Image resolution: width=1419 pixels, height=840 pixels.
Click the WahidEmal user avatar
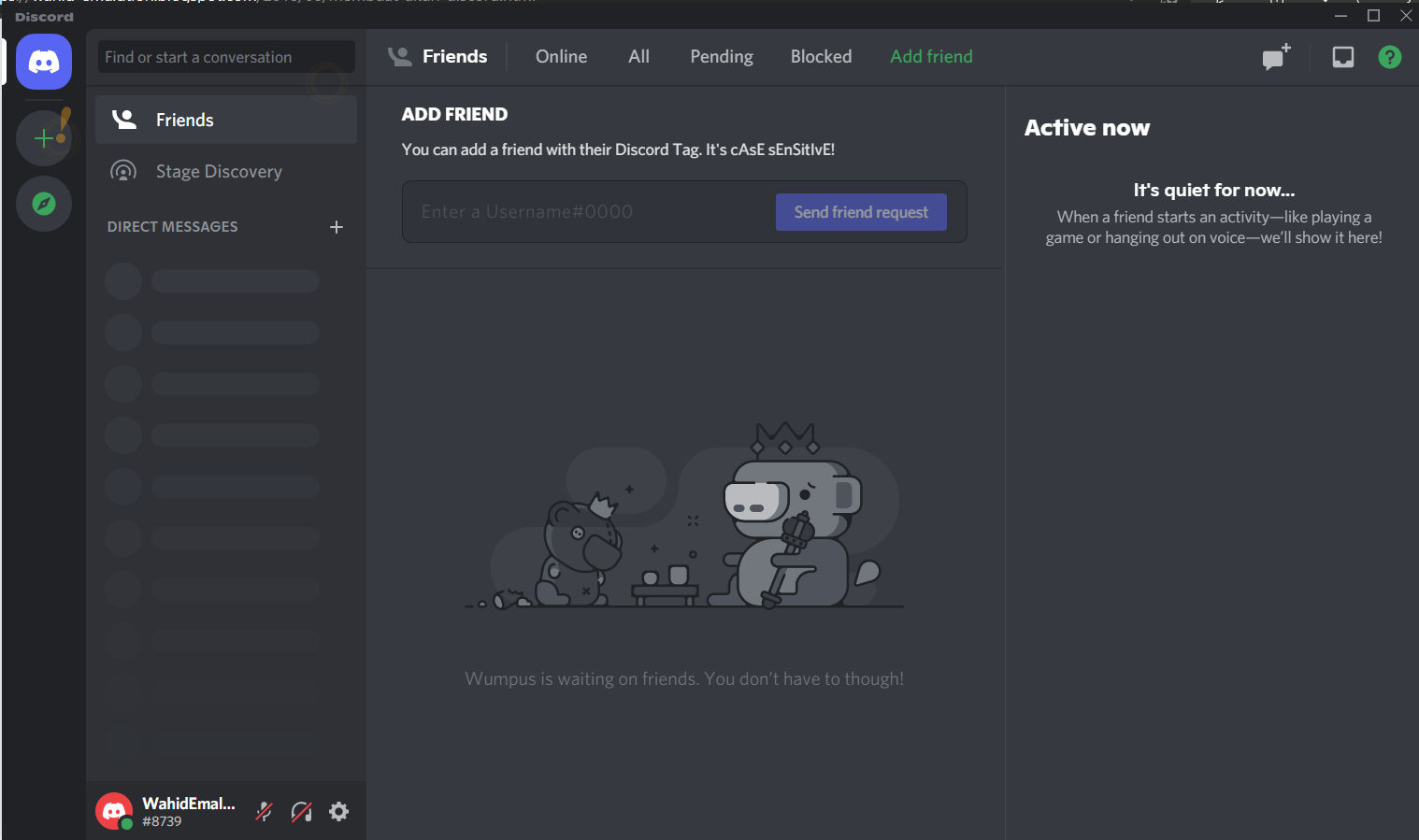click(114, 811)
